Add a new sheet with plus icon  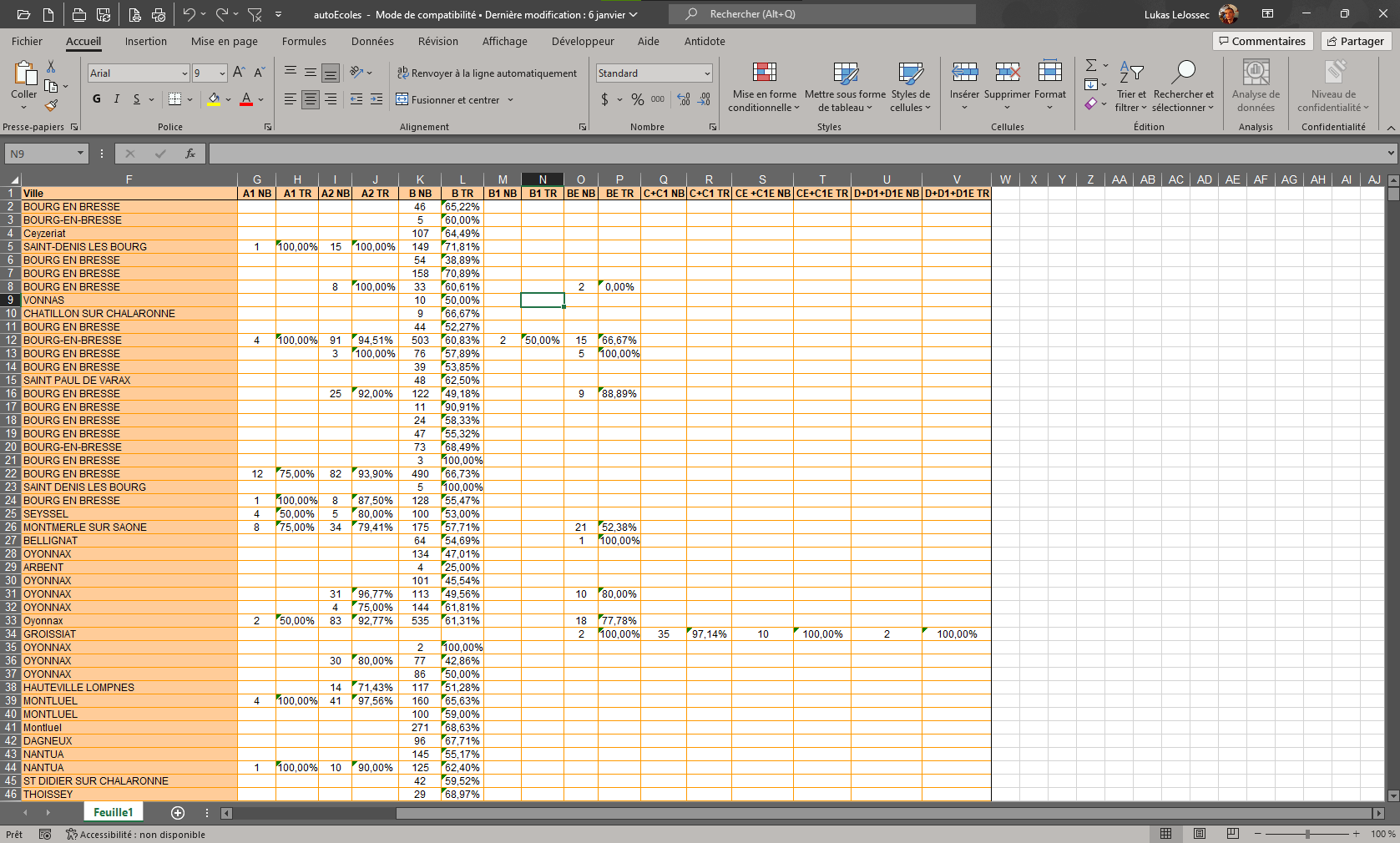pyautogui.click(x=177, y=812)
